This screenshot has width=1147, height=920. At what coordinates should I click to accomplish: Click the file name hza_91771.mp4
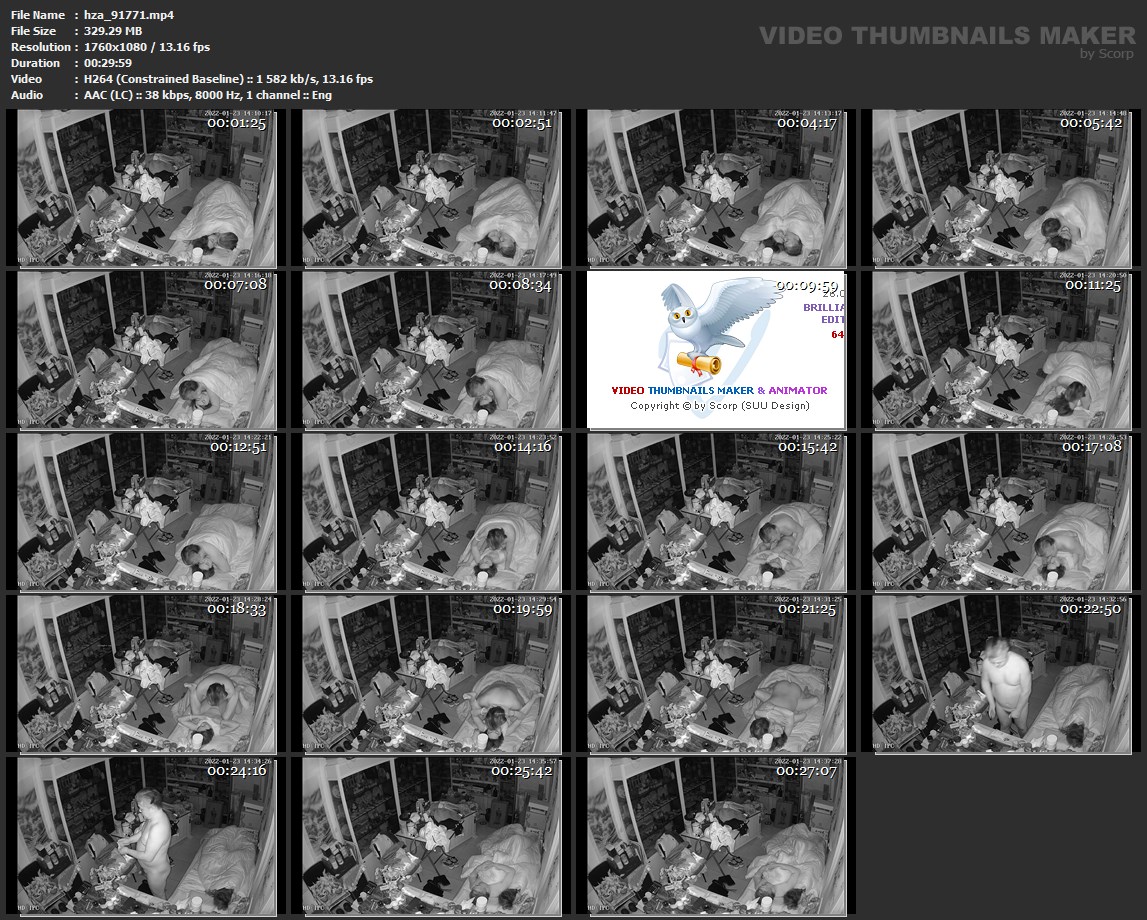click(129, 15)
